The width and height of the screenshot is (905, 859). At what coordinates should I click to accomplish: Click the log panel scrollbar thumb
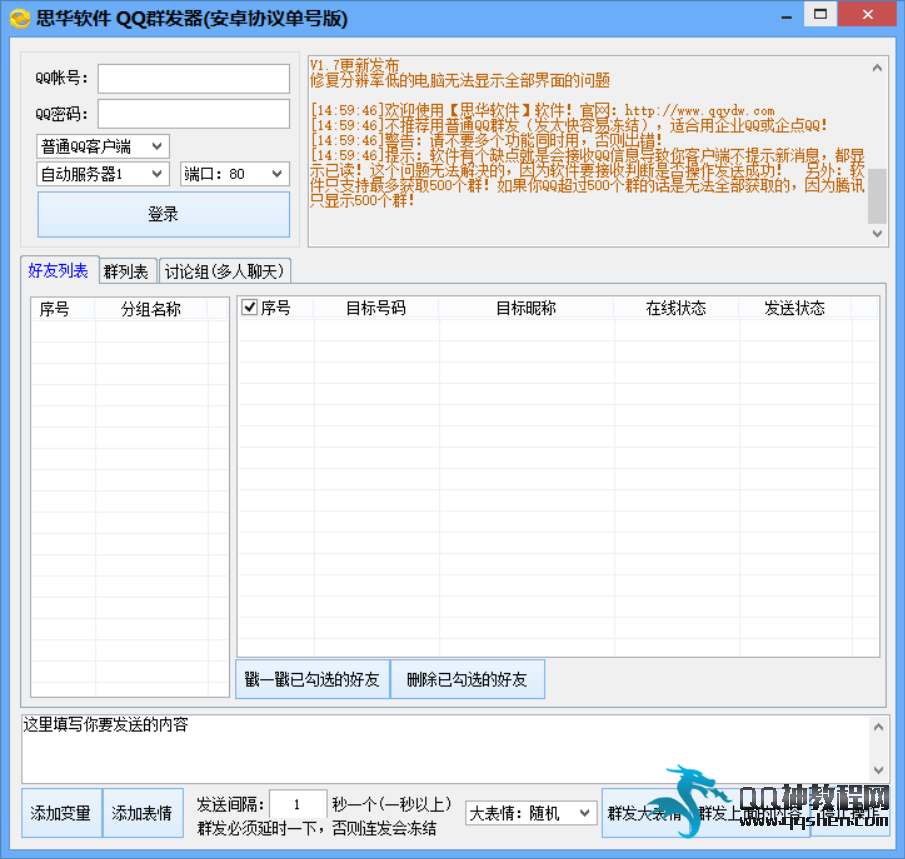pos(877,196)
